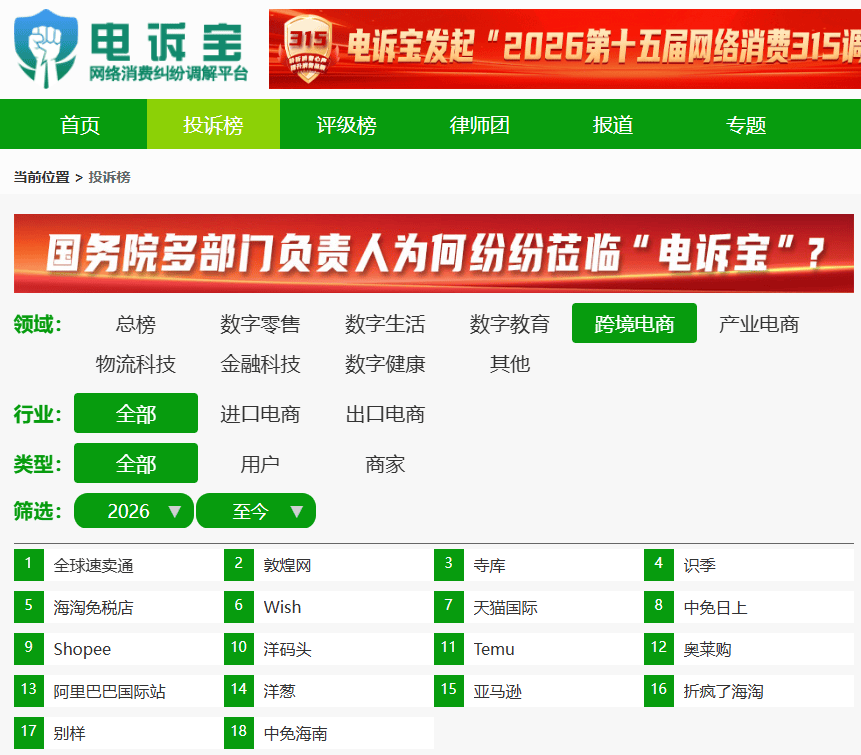Select the 数字健康 domain filter
This screenshot has width=861, height=755.
tap(385, 363)
